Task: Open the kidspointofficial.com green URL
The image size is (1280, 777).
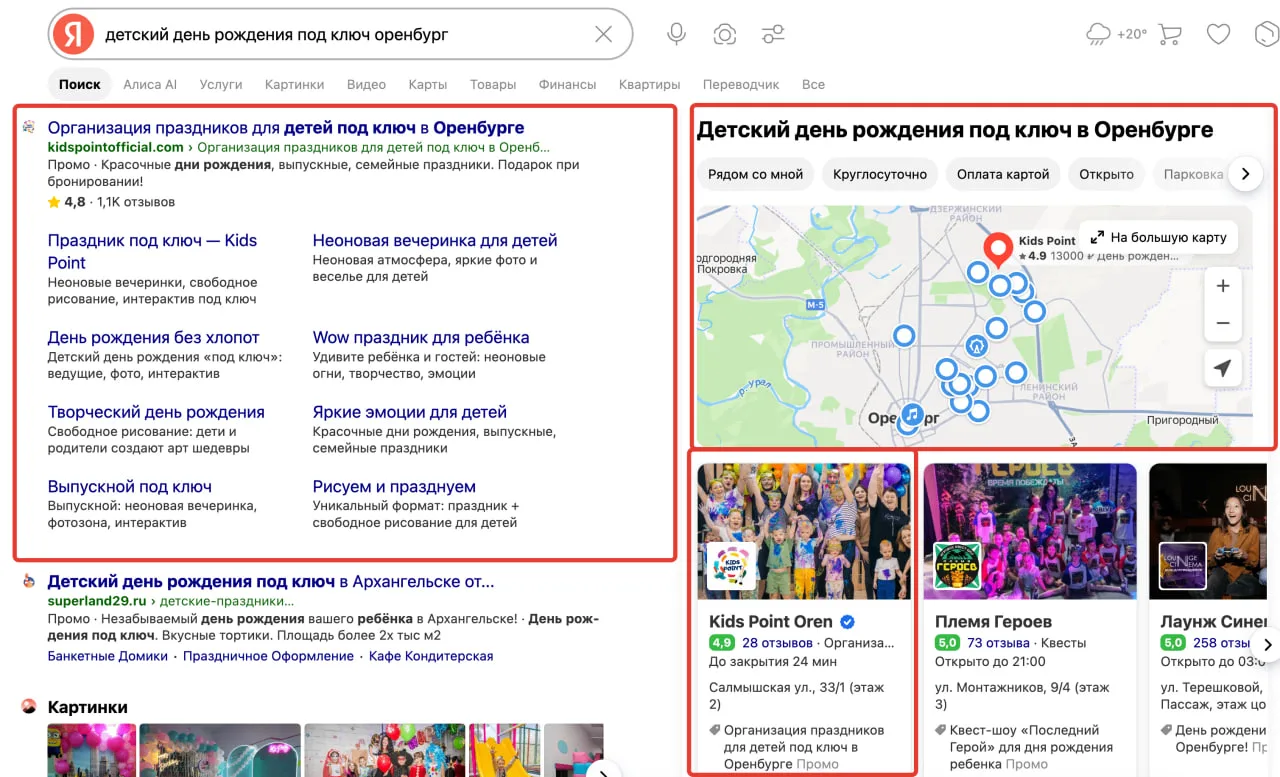Action: (116, 147)
